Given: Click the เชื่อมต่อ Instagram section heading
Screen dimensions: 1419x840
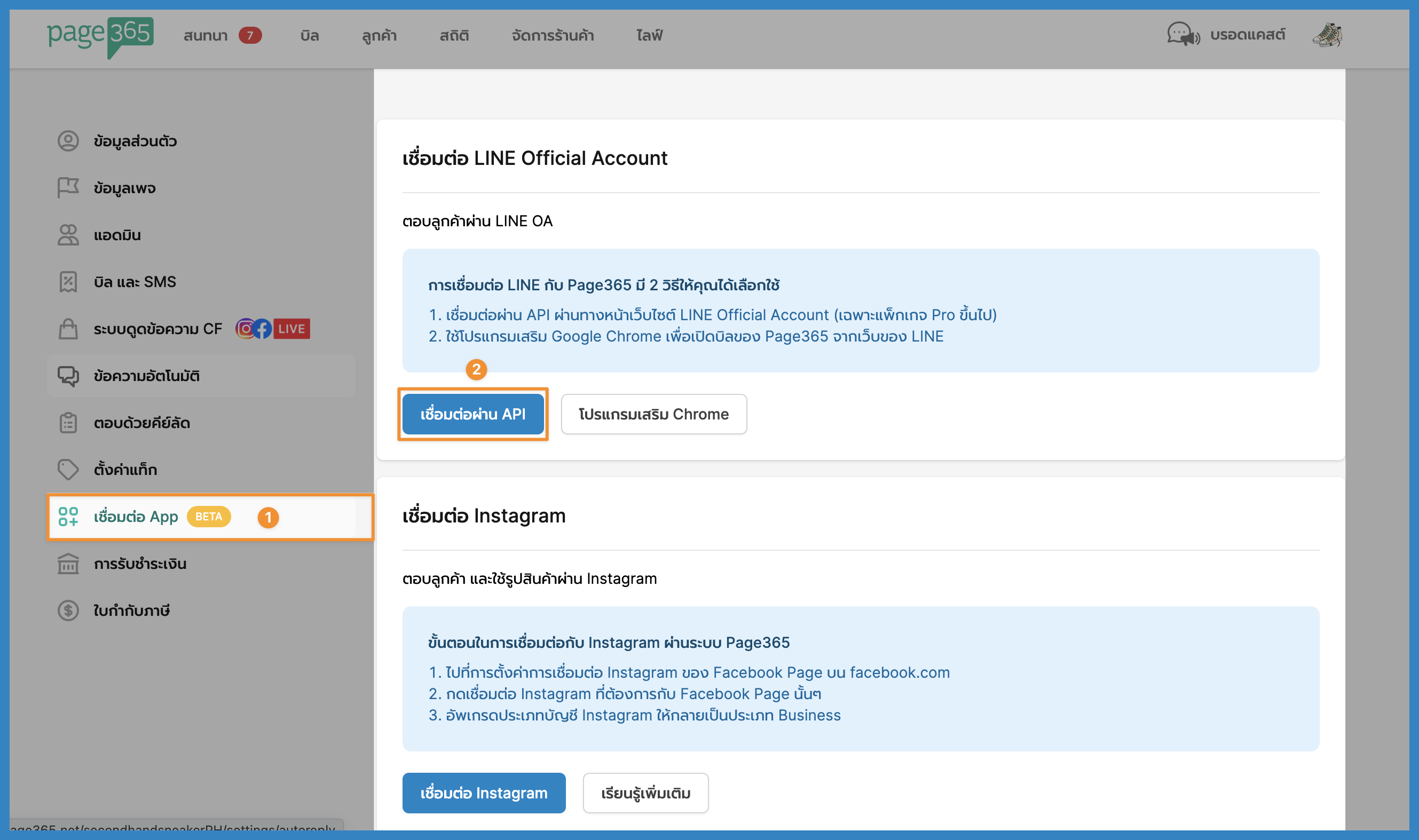Looking at the screenshot, I should [x=484, y=516].
